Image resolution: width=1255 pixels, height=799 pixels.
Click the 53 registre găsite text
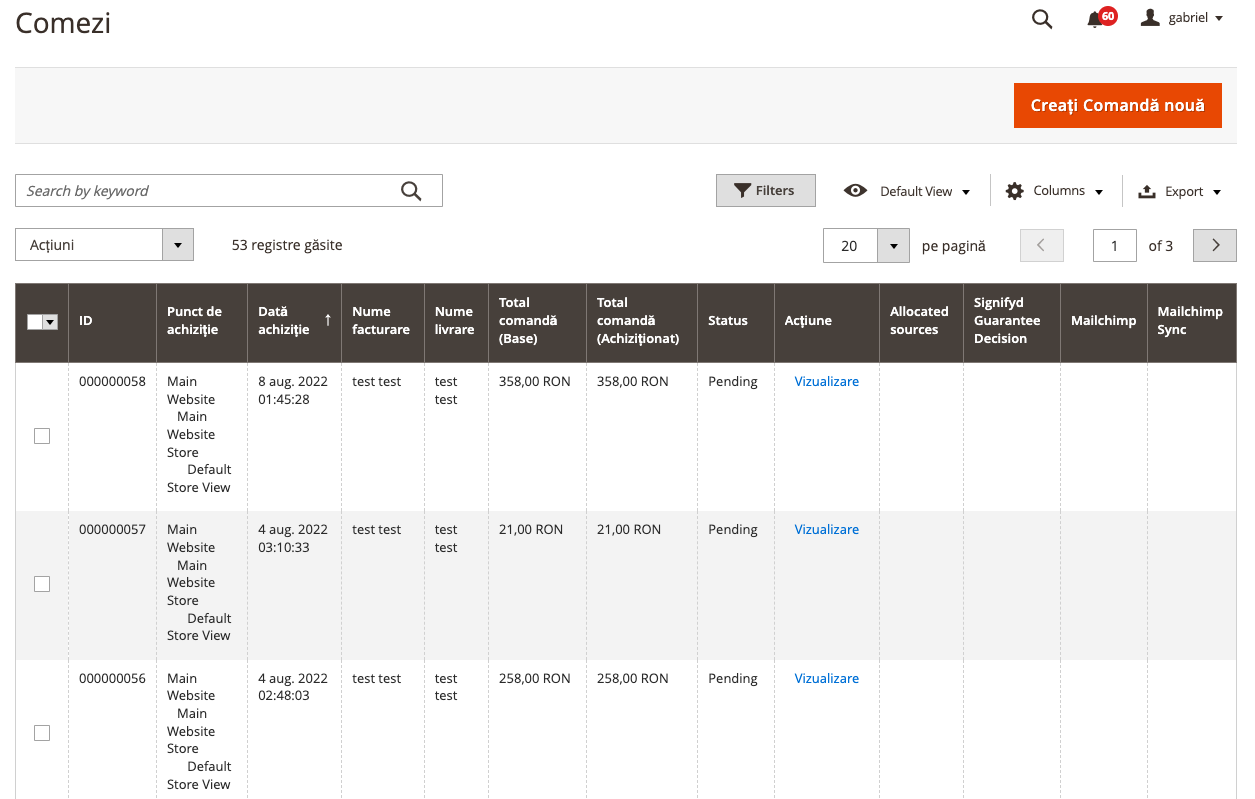tap(287, 245)
